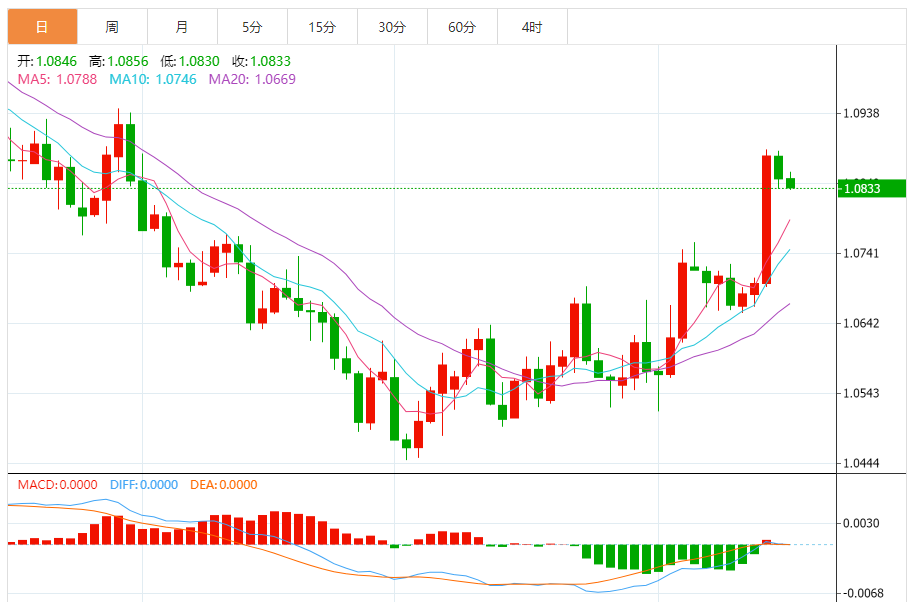
Task: Open the 5分 five-minute chart tab
Action: (252, 27)
